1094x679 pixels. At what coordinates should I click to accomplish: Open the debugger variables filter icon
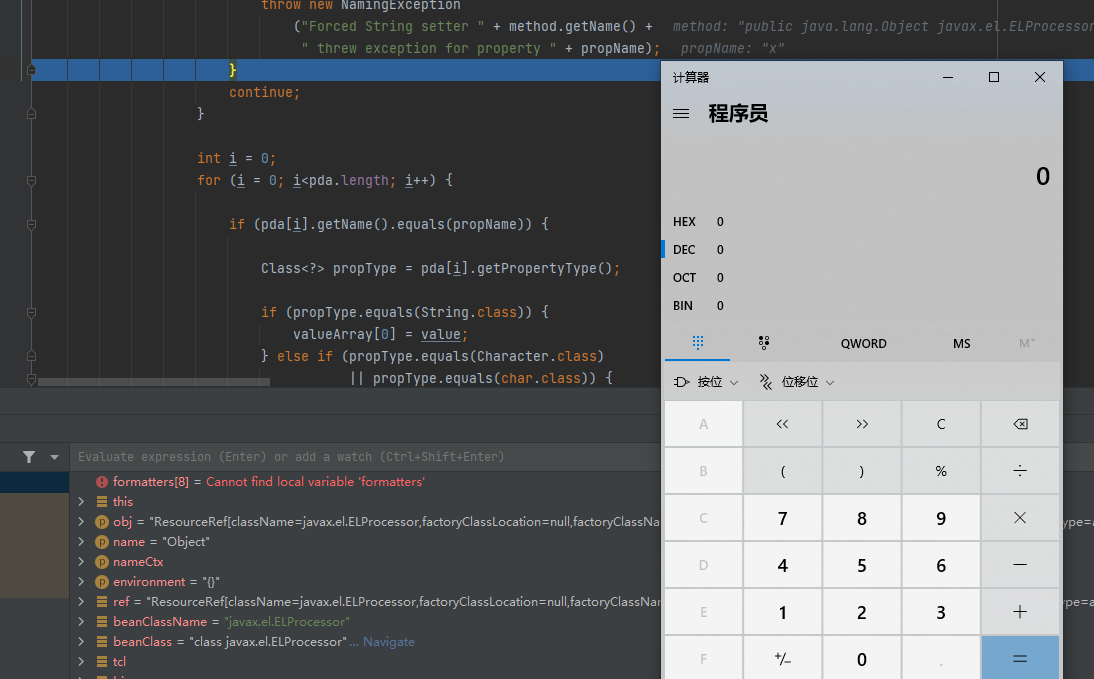29,457
